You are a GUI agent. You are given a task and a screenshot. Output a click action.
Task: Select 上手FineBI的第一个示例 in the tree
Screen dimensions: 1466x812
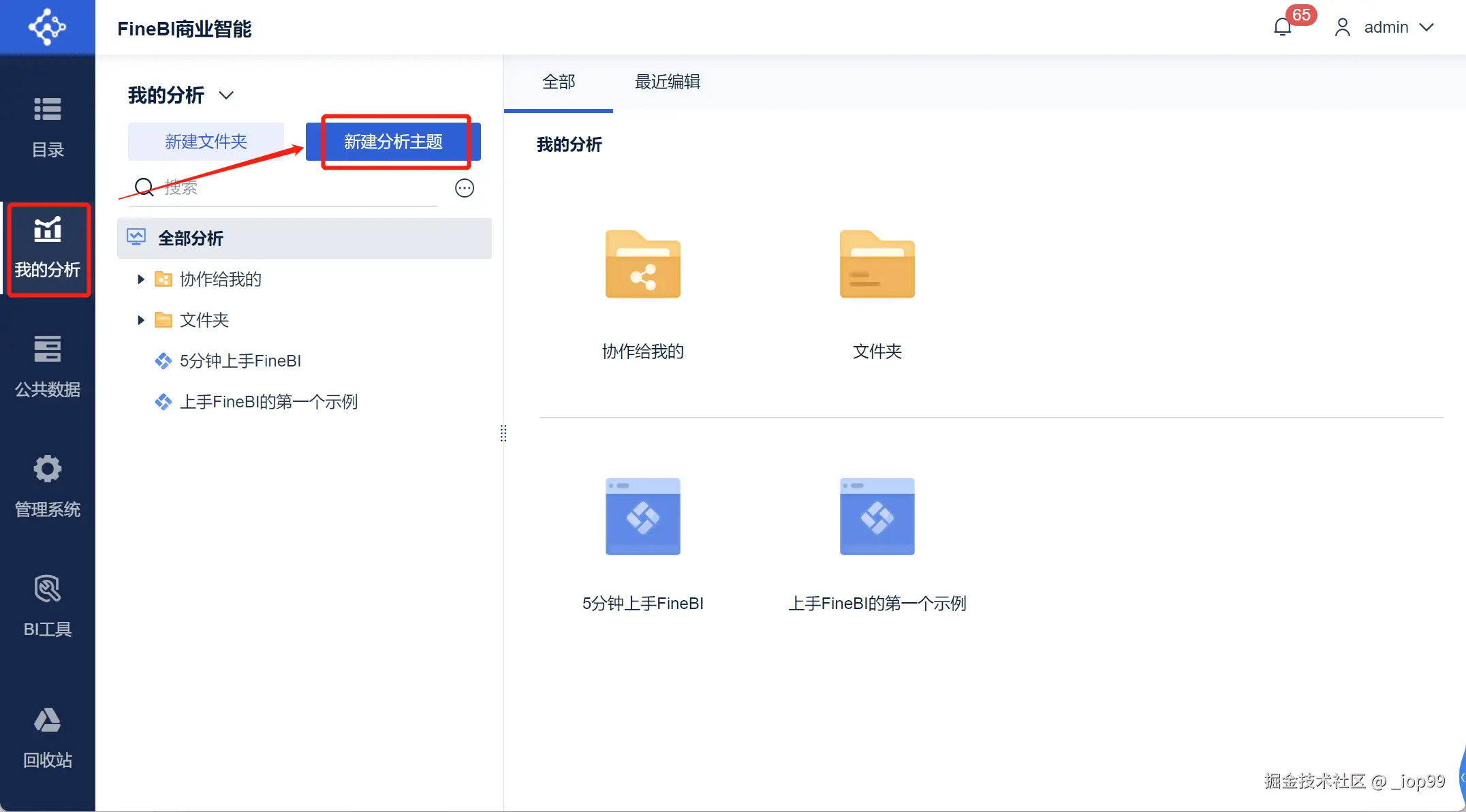point(268,402)
